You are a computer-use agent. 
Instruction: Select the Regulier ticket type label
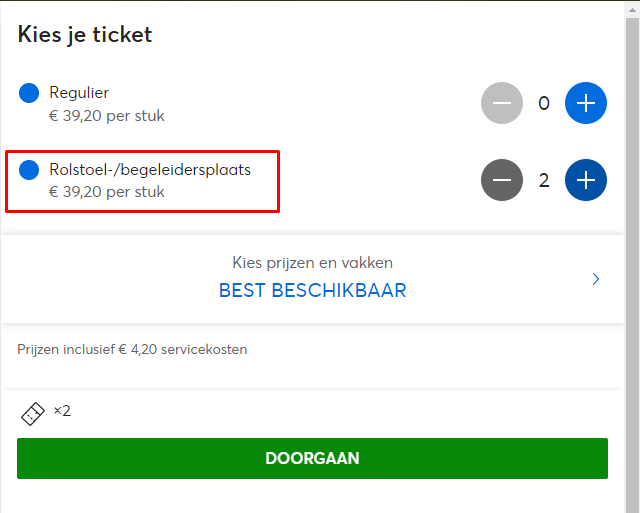pos(79,93)
